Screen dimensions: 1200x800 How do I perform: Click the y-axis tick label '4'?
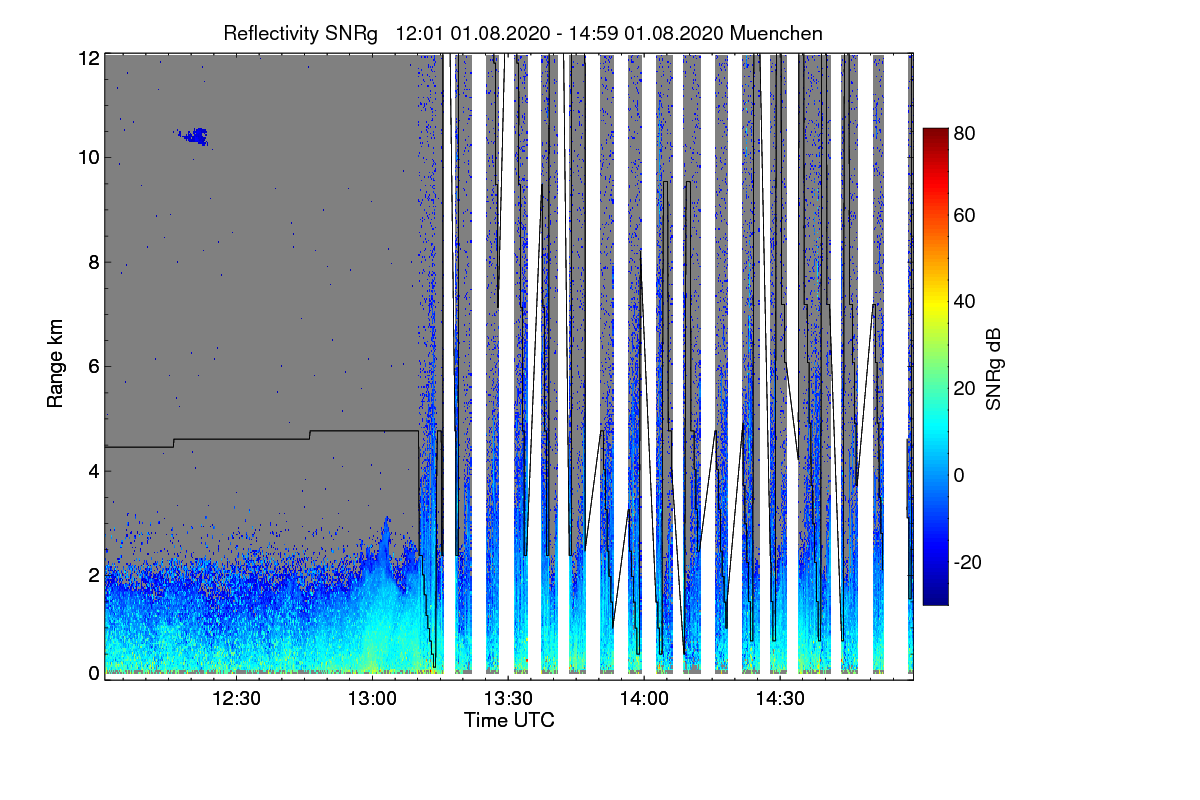pos(93,471)
